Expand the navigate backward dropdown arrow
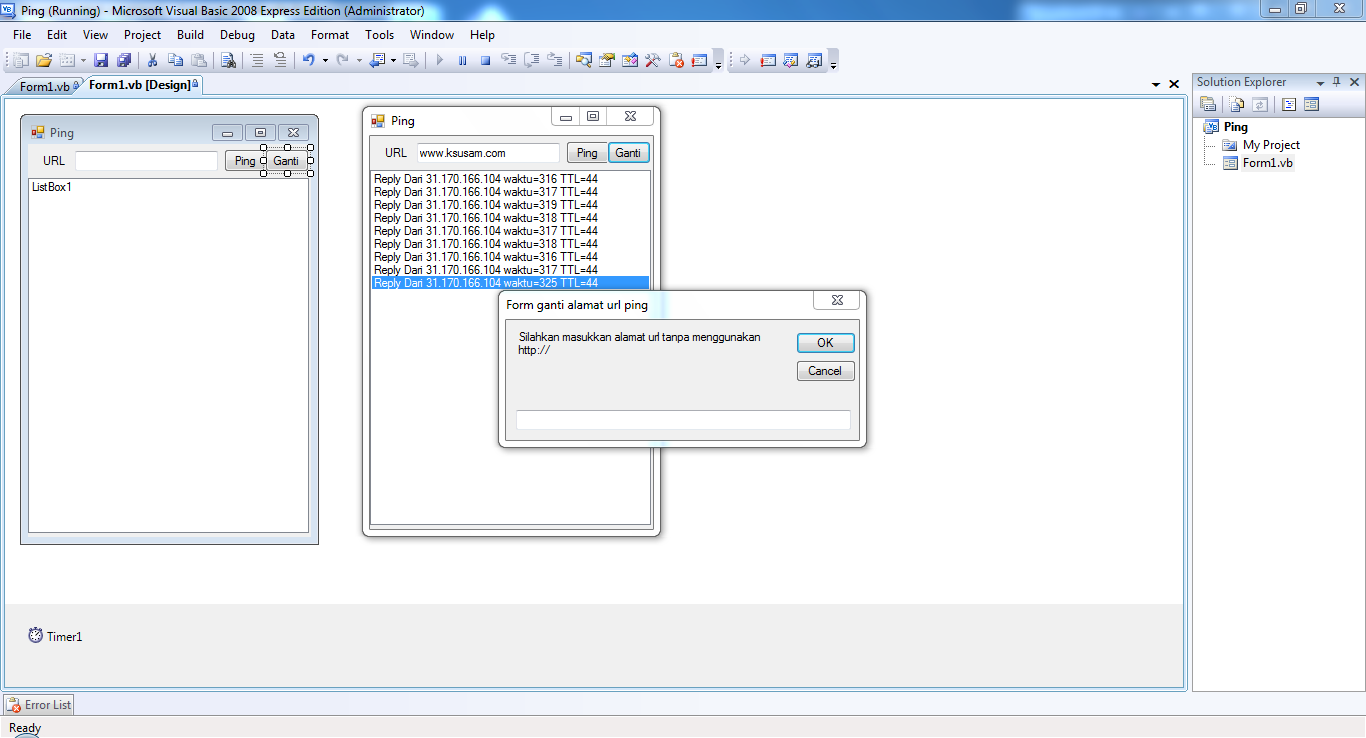The width and height of the screenshot is (1366, 738). [x=393, y=60]
